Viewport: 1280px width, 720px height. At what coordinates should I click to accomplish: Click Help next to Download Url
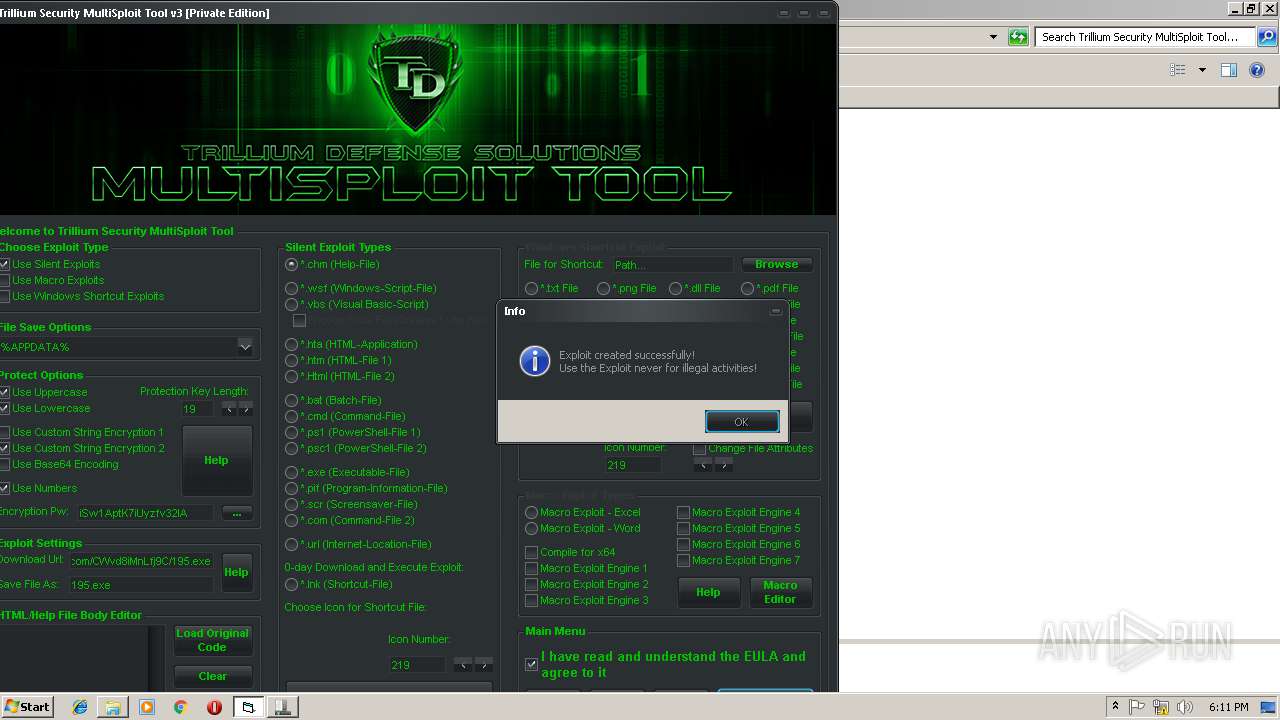[237, 572]
